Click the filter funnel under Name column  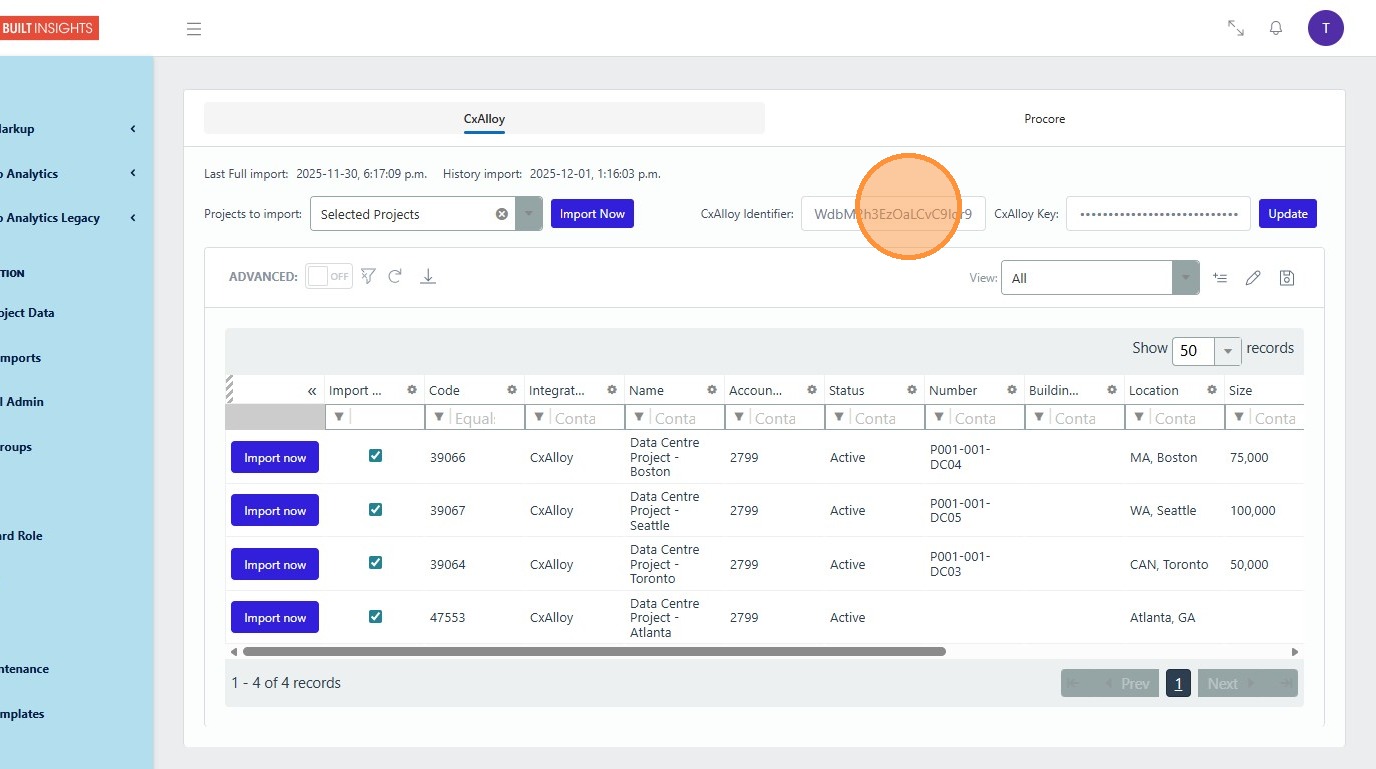pyautogui.click(x=639, y=417)
